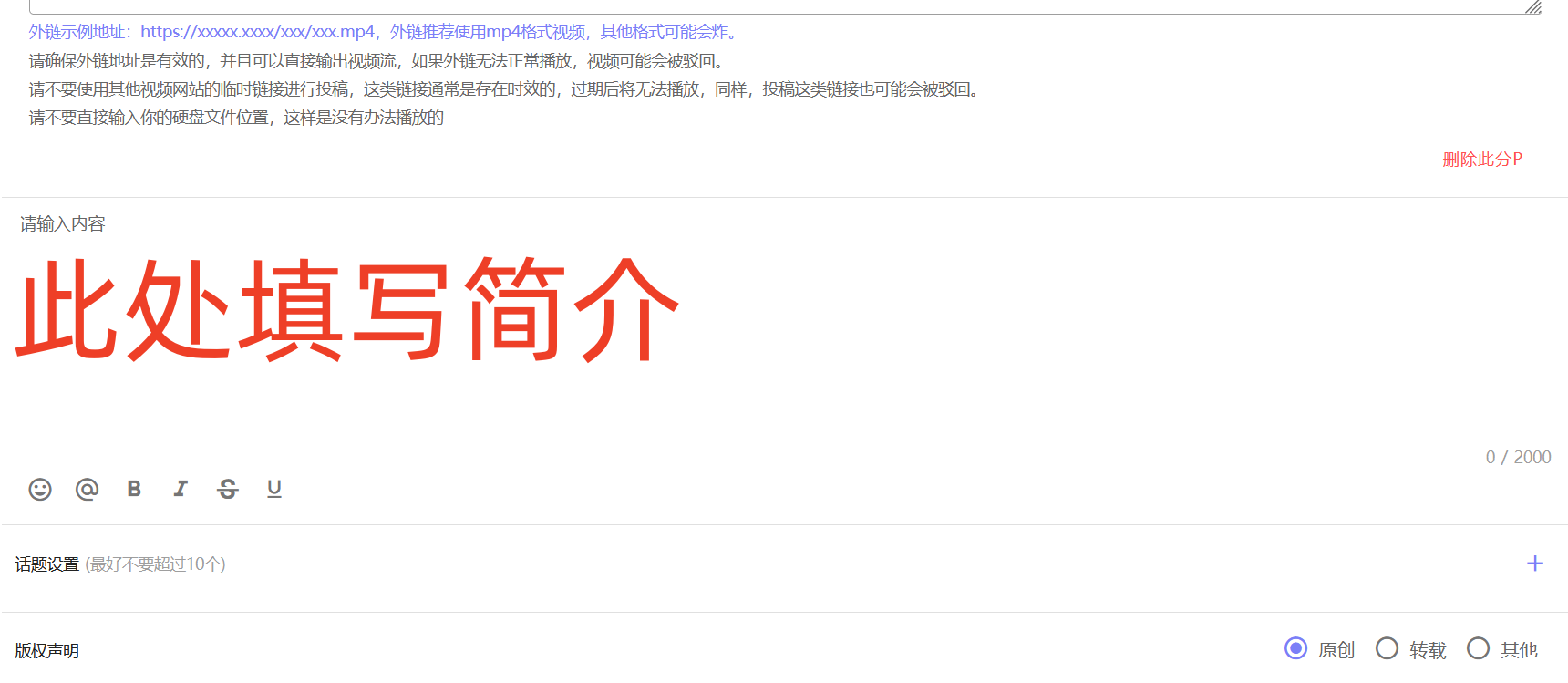
Task: Click text 请确保外链地址是有效的
Action: 117,61
